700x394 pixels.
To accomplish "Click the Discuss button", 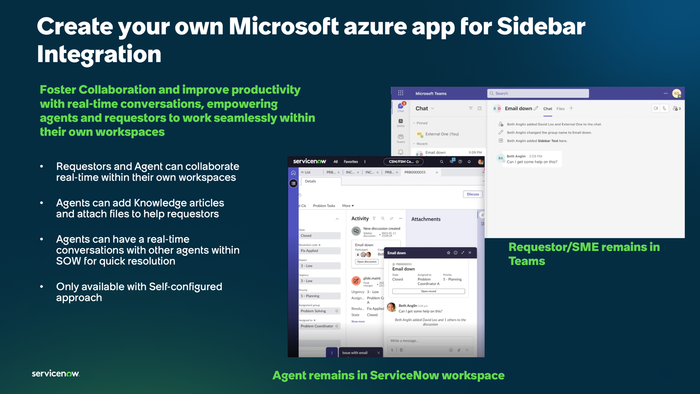I will click(473, 194).
